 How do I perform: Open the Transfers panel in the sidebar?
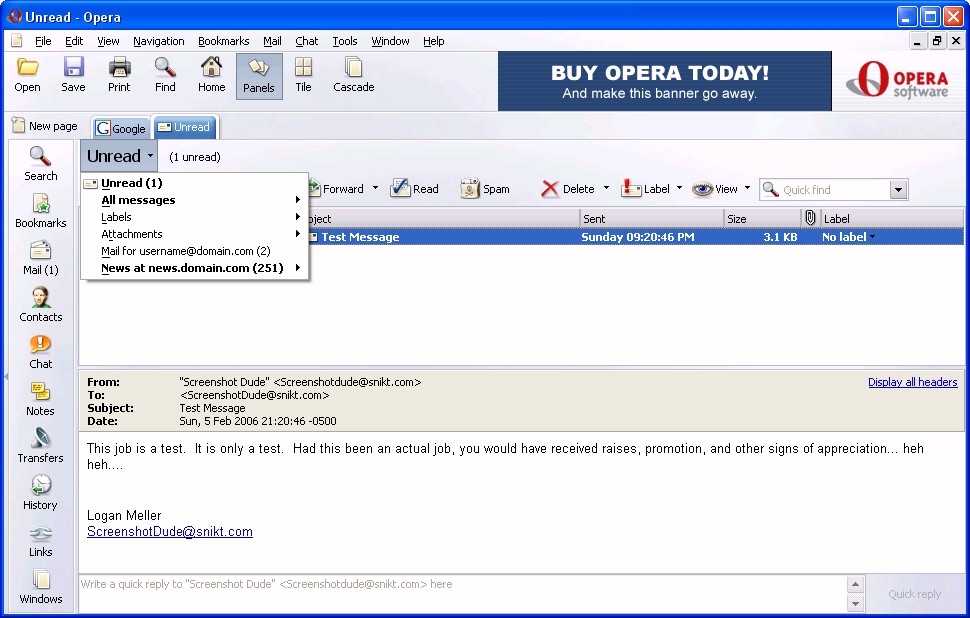click(40, 445)
